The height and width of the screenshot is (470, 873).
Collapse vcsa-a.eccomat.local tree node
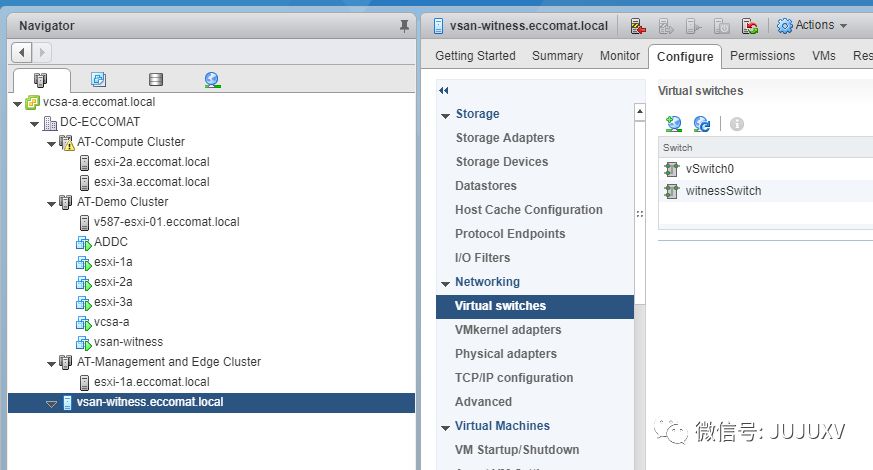17,104
